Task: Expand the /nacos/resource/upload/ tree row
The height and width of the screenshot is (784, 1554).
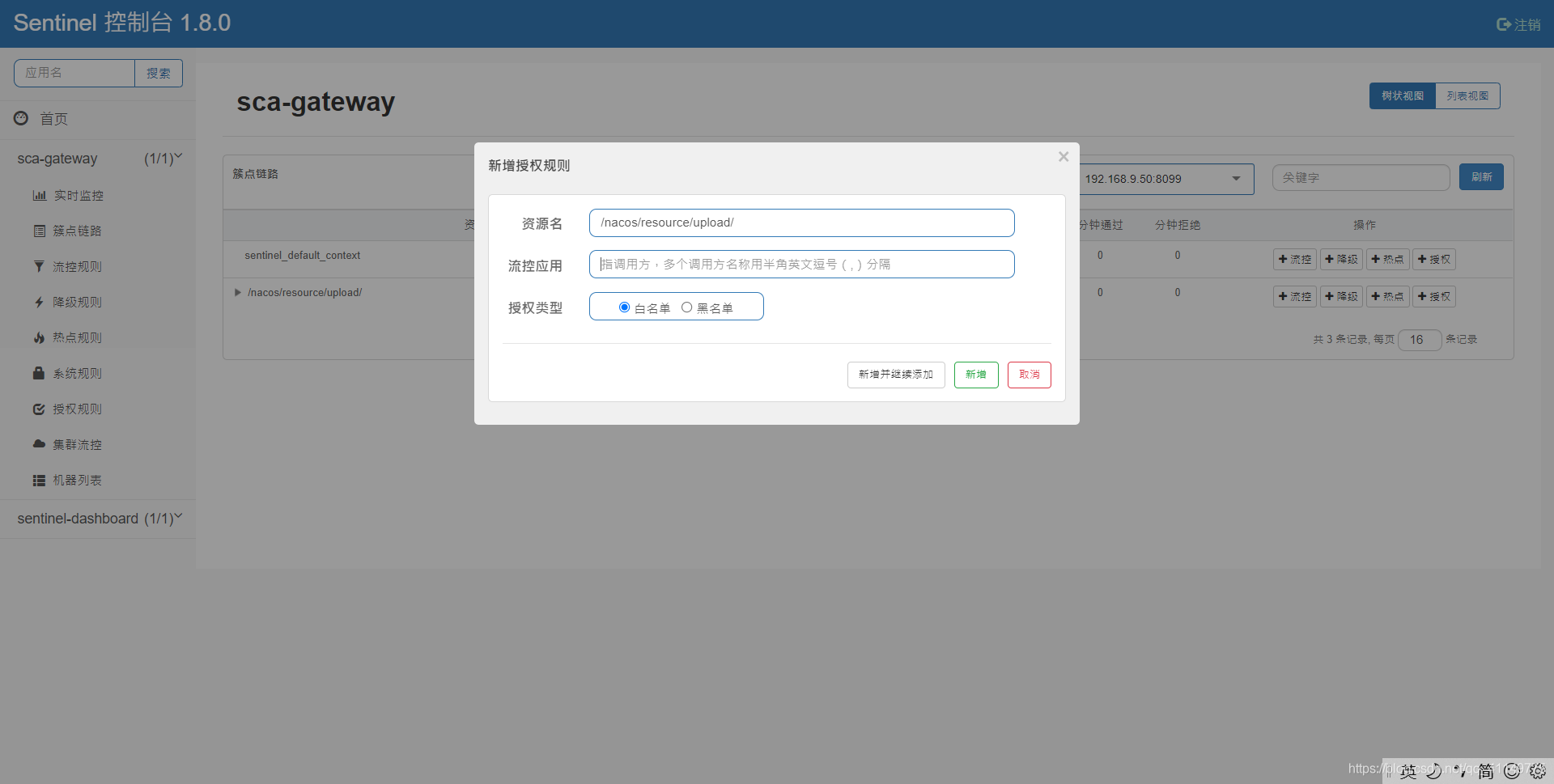Action: pyautogui.click(x=238, y=293)
